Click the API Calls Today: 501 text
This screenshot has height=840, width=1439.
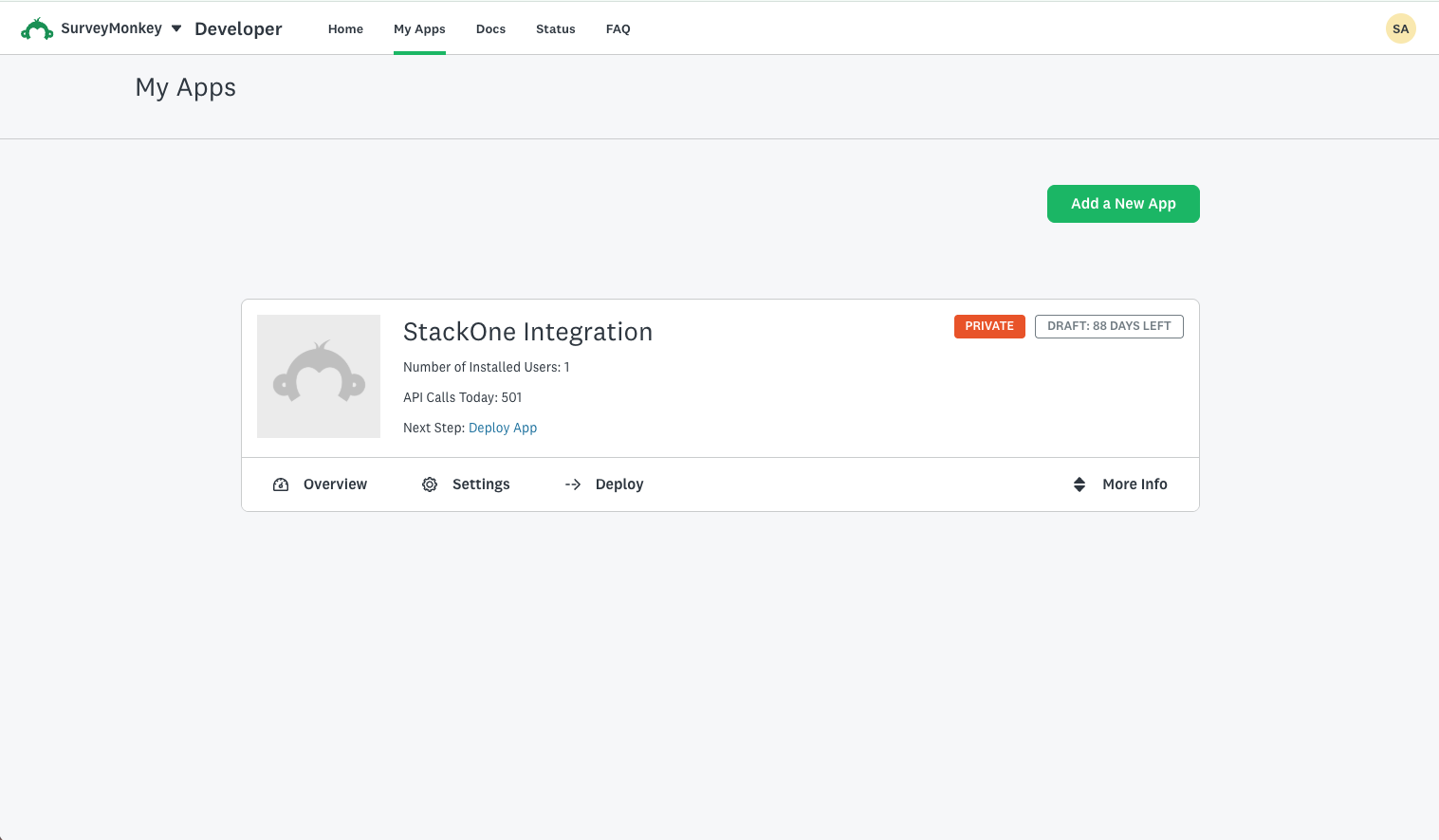(463, 397)
